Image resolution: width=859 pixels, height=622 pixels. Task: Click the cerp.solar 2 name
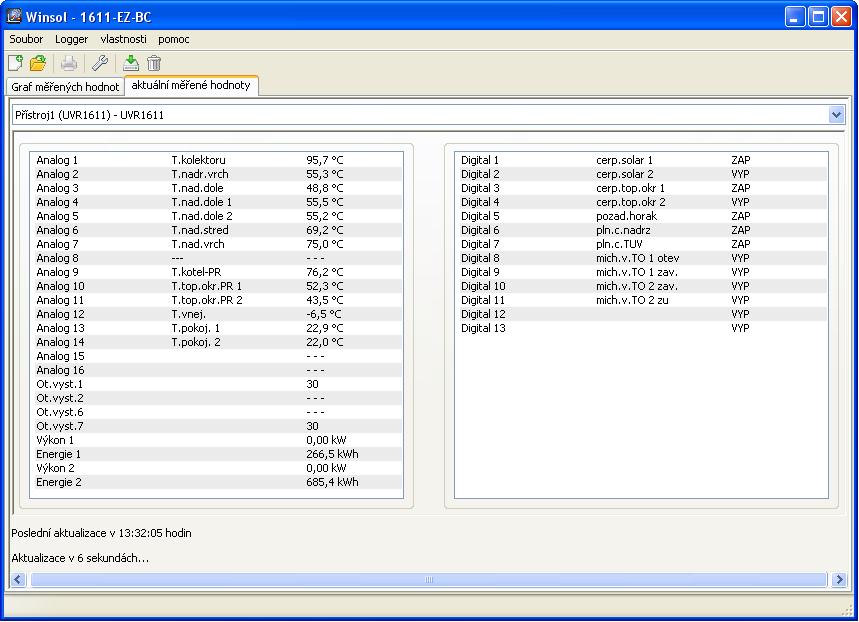pos(625,174)
